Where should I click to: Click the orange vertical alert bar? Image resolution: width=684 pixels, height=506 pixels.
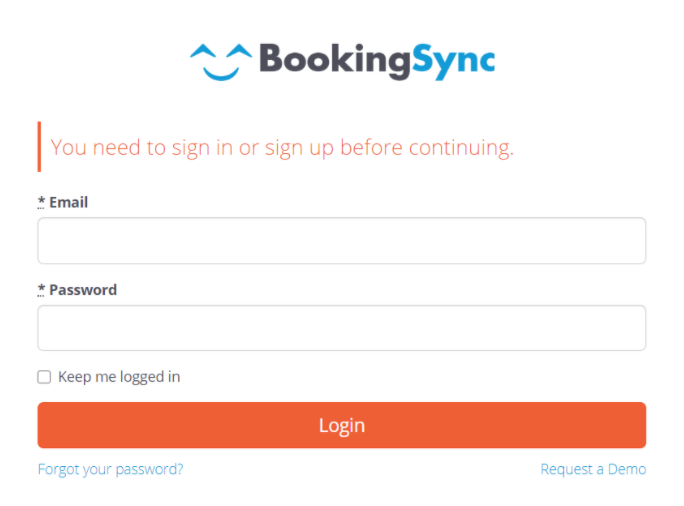pyautogui.click(x=39, y=147)
